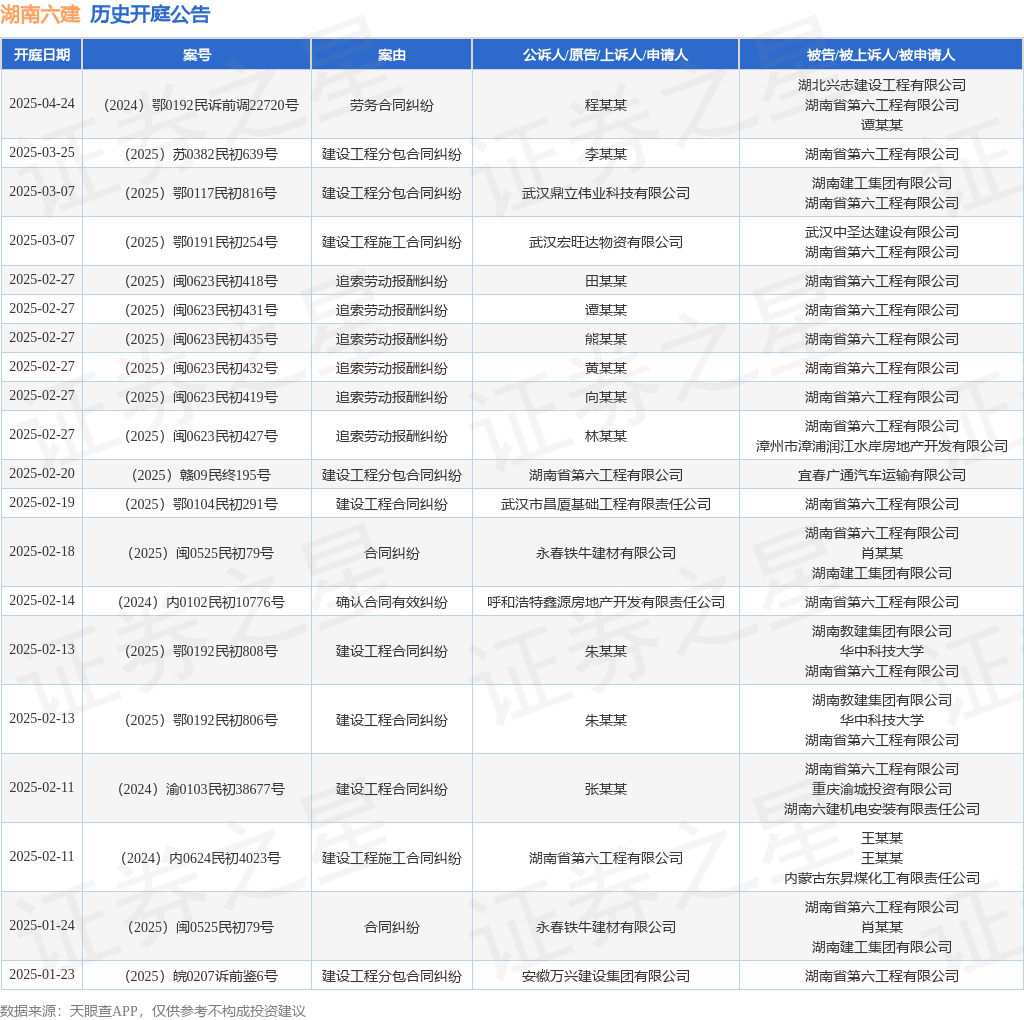Click the 开庭日期 column header
This screenshot has width=1024, height=1020.
pos(42,55)
